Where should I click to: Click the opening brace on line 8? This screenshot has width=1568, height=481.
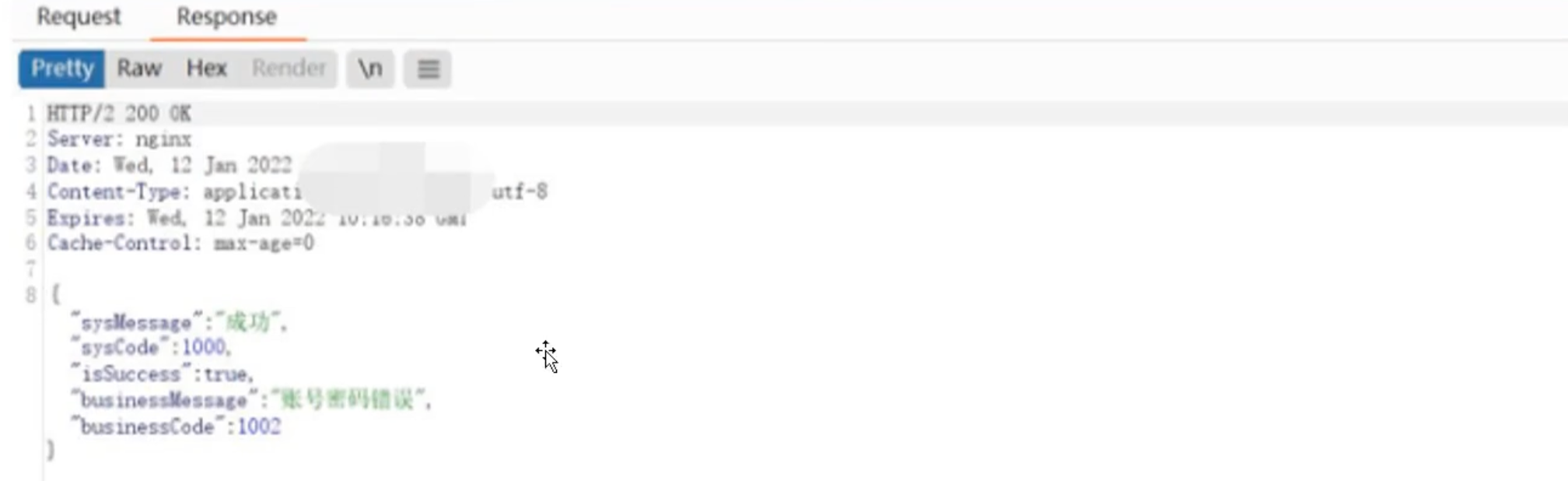pyautogui.click(x=55, y=294)
